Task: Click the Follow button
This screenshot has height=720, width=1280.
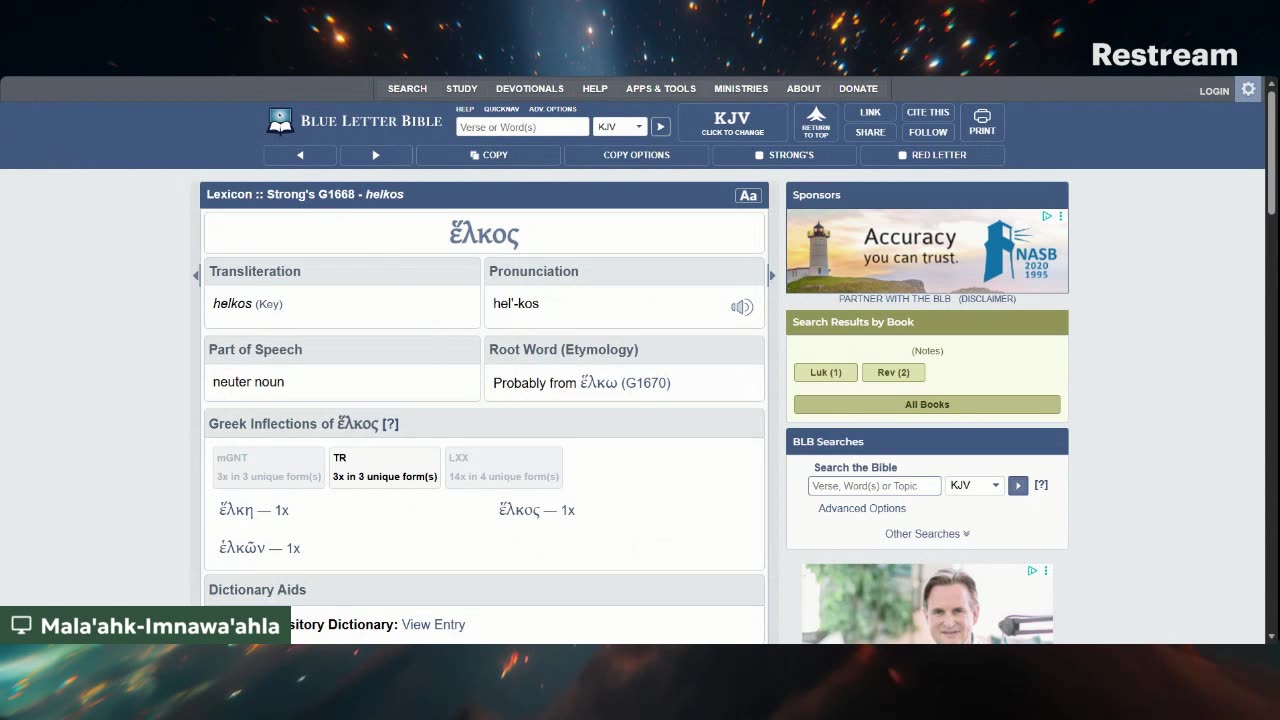Action: [928, 132]
